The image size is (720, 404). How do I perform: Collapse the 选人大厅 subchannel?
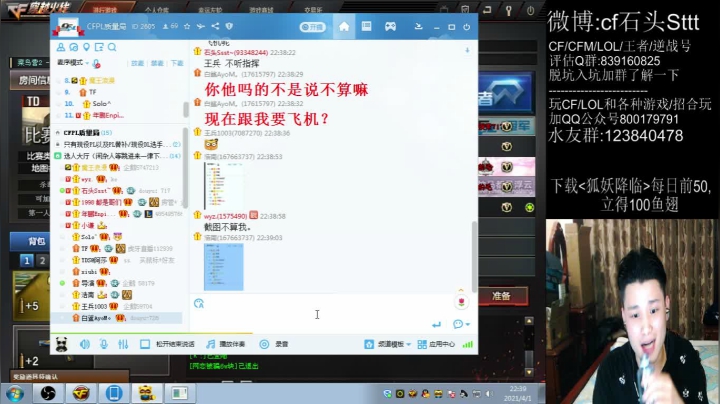click(x=57, y=156)
